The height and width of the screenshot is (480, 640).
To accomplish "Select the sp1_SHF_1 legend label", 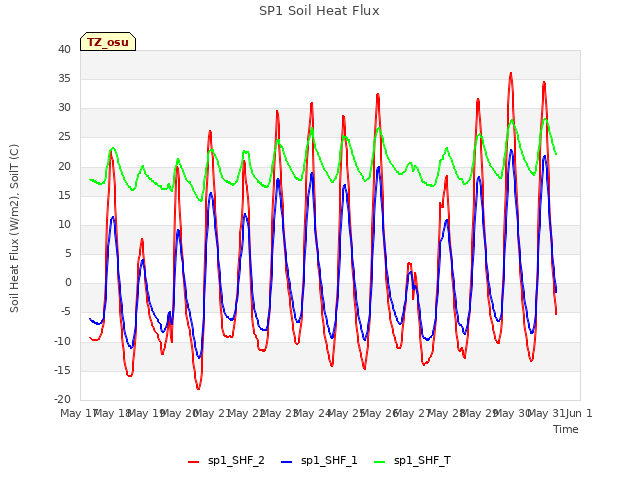I will [329, 461].
